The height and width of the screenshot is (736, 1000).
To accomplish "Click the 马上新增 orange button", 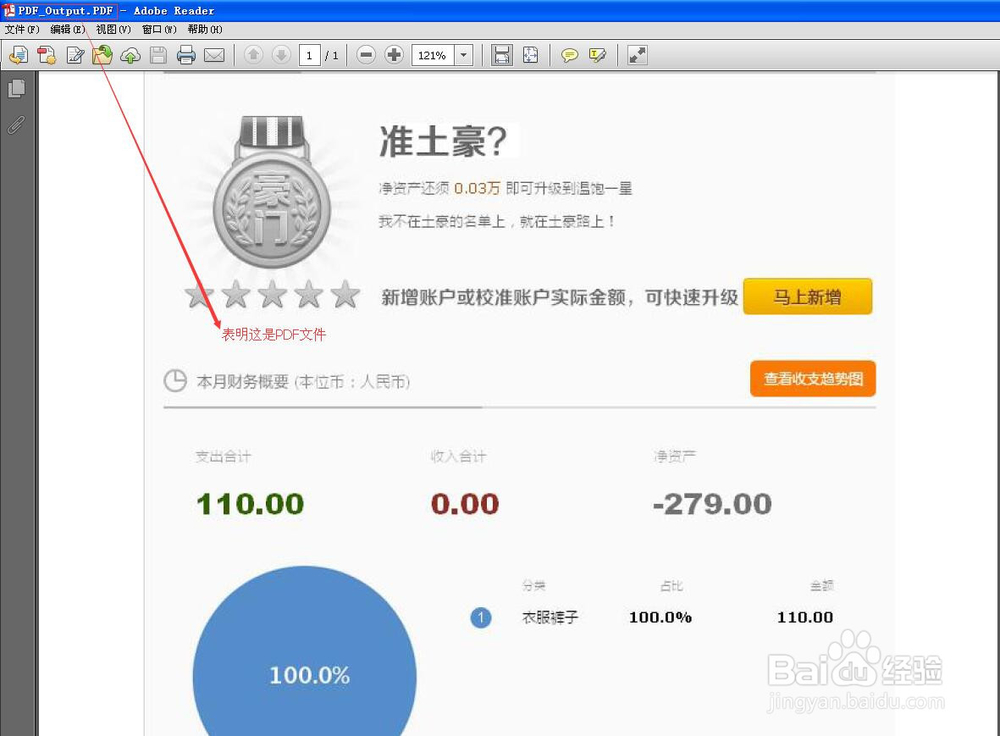I will (808, 296).
